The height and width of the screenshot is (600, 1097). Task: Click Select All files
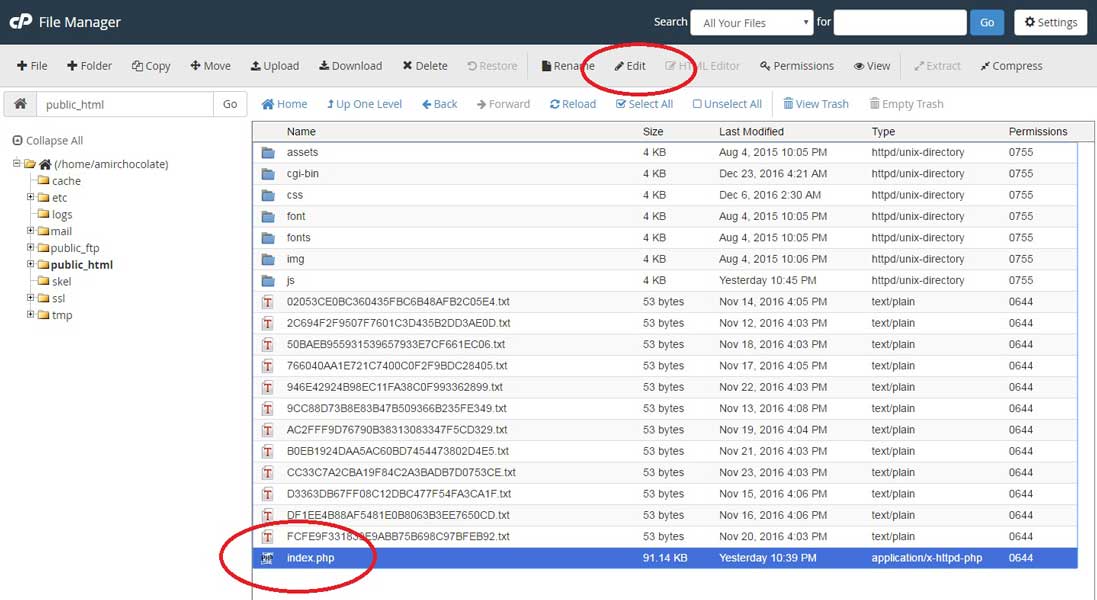pos(644,104)
